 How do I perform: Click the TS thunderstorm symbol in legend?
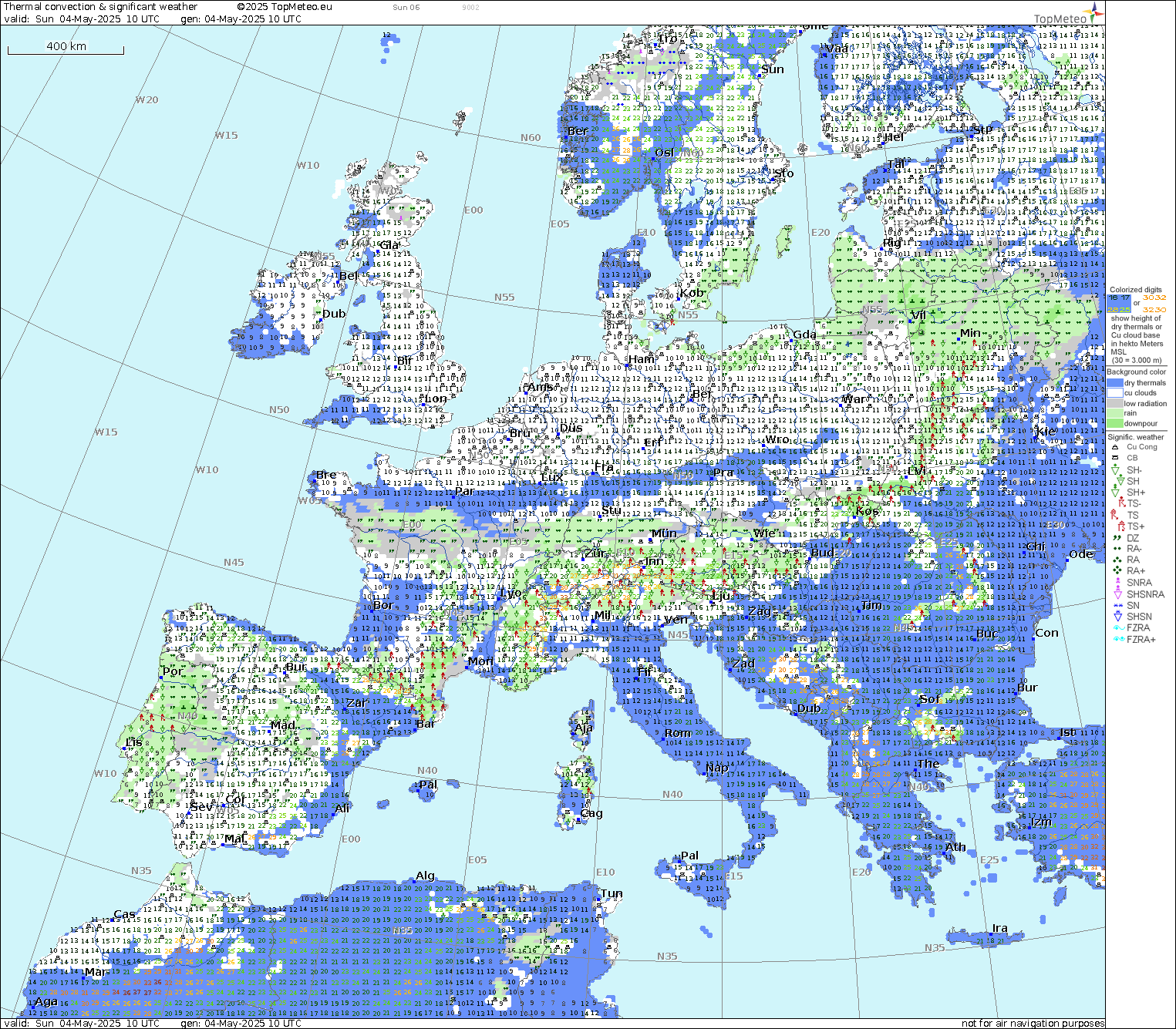[1115, 515]
